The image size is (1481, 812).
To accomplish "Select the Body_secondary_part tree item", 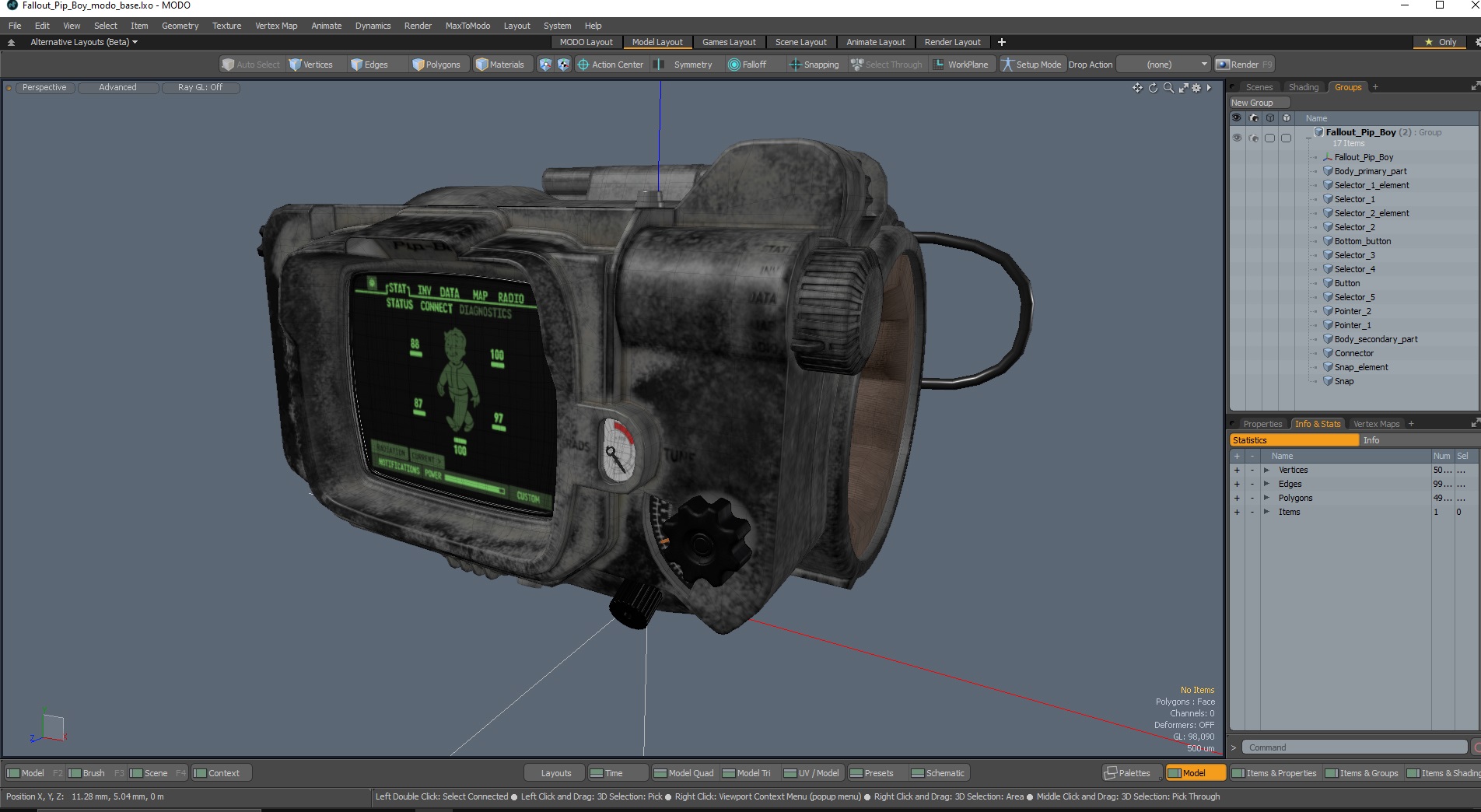I will coord(1375,339).
